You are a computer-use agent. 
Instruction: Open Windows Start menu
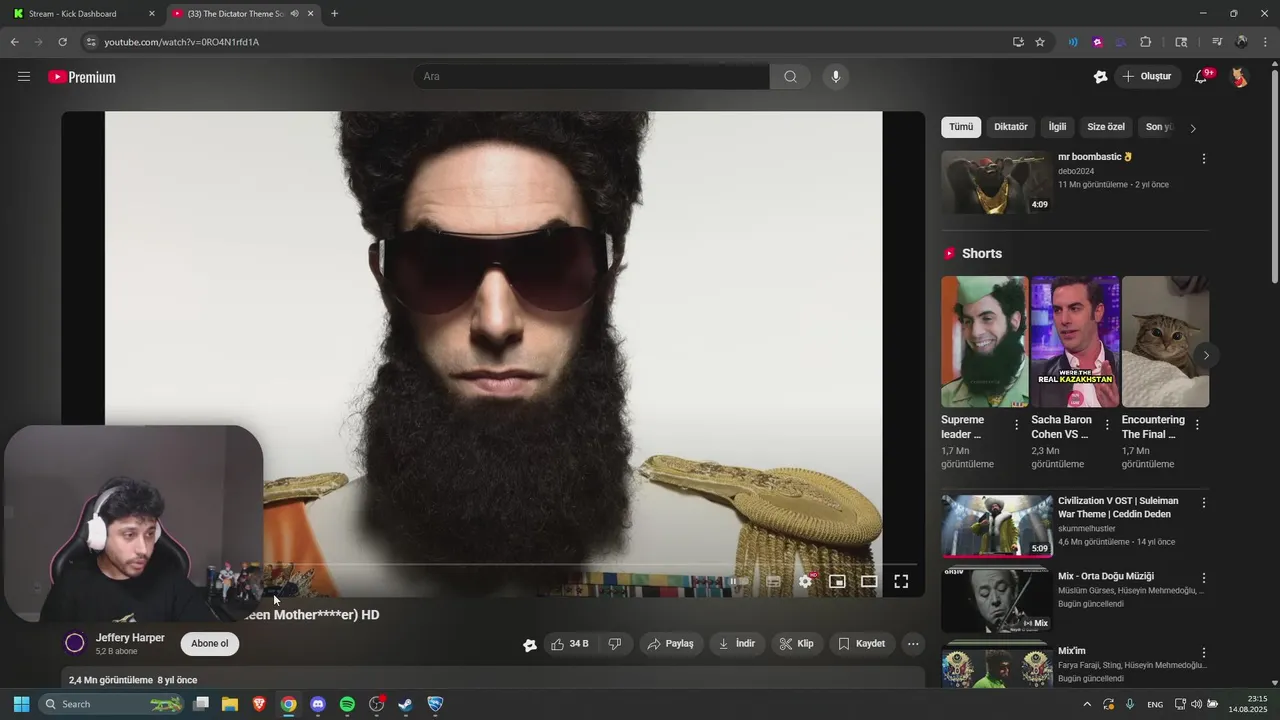click(21, 704)
